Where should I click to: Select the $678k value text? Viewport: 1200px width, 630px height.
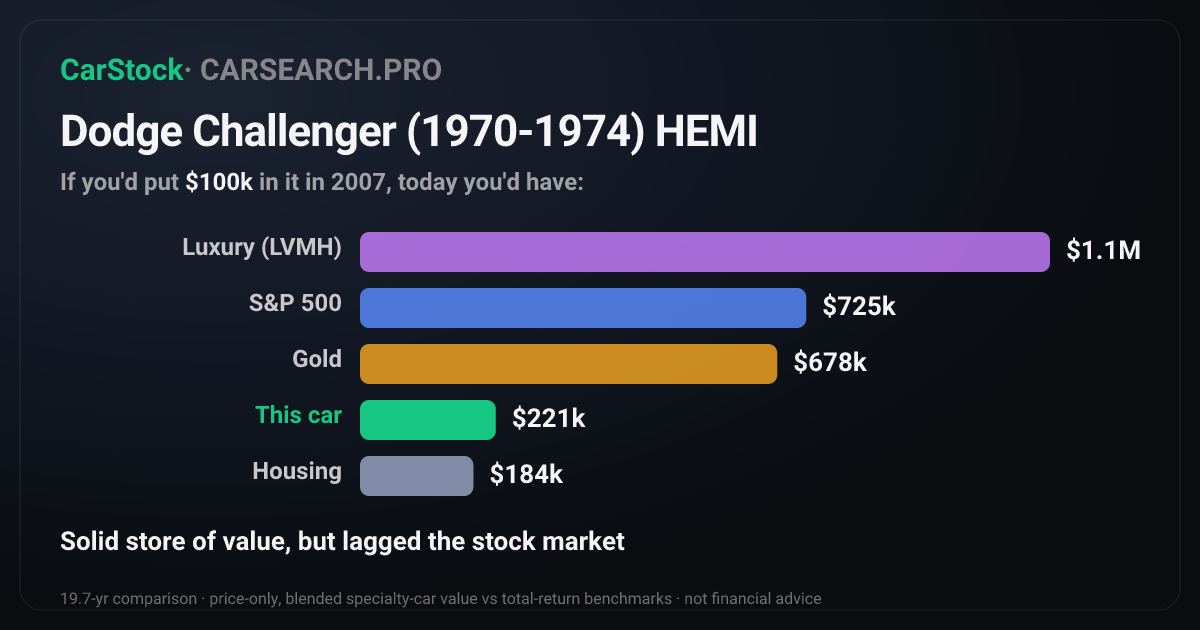[x=830, y=363]
